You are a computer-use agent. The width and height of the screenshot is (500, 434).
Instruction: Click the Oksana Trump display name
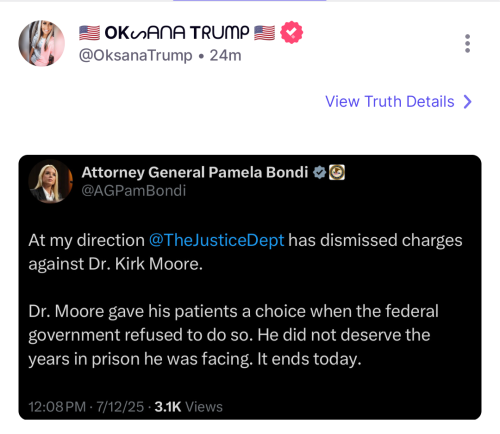tap(177, 33)
